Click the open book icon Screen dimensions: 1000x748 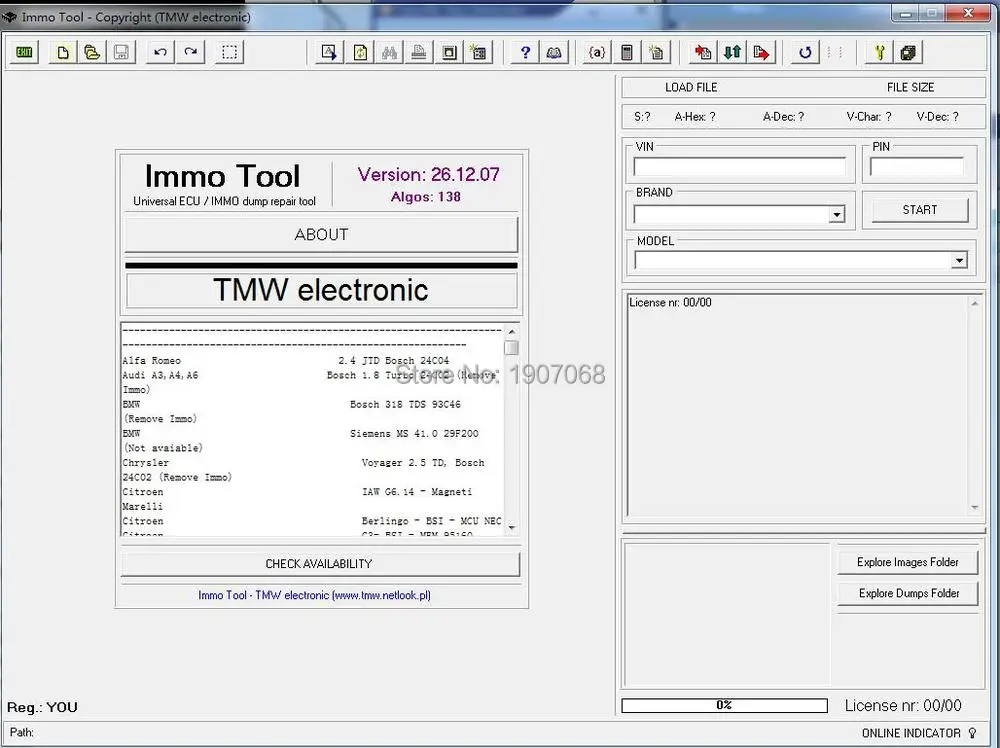554,52
